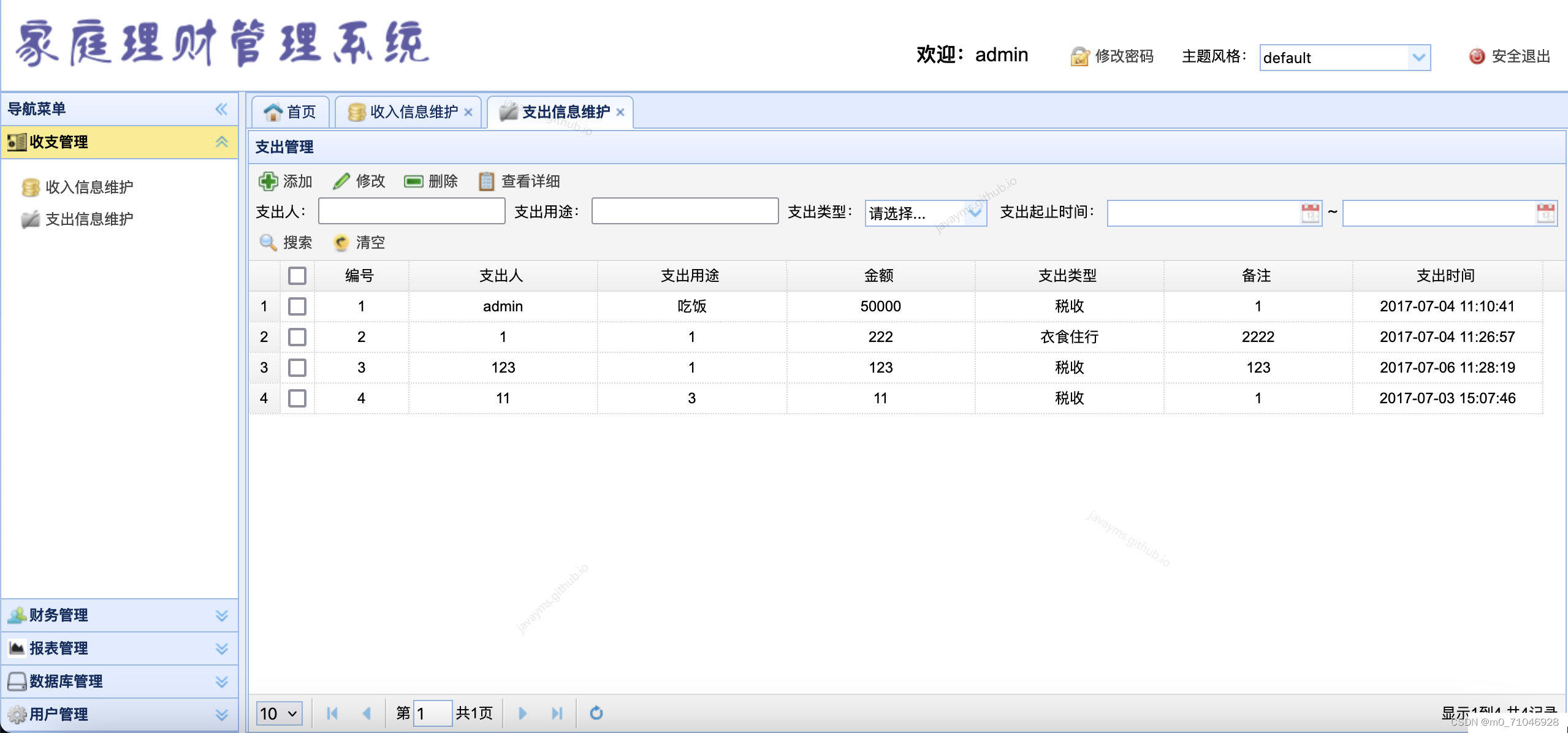Screen dimensions: 1568x733
Task: Focus the 支出人 search input
Action: tap(412, 211)
